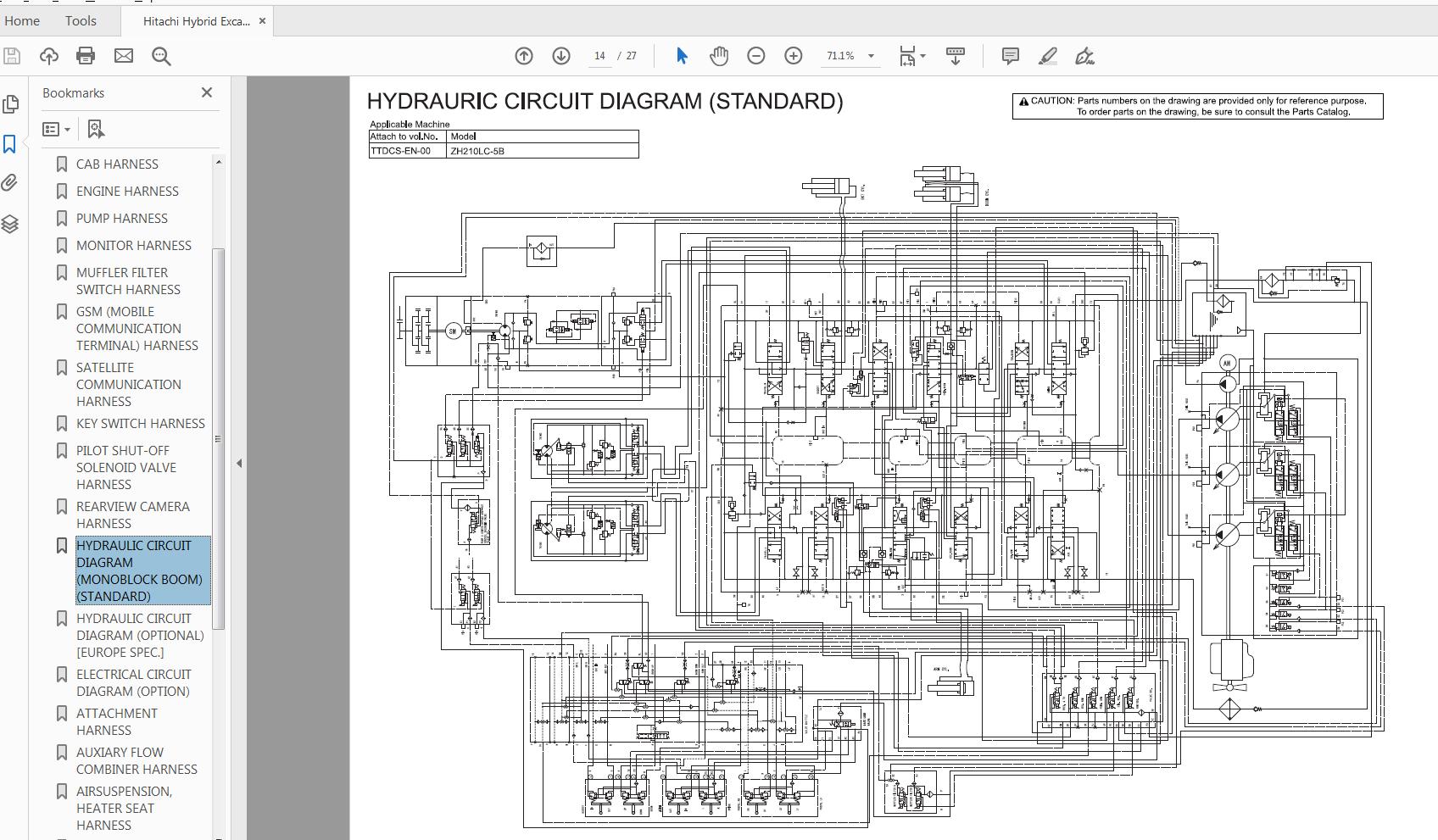Open bookmarks options menu
The height and width of the screenshot is (840, 1438).
pos(56,129)
